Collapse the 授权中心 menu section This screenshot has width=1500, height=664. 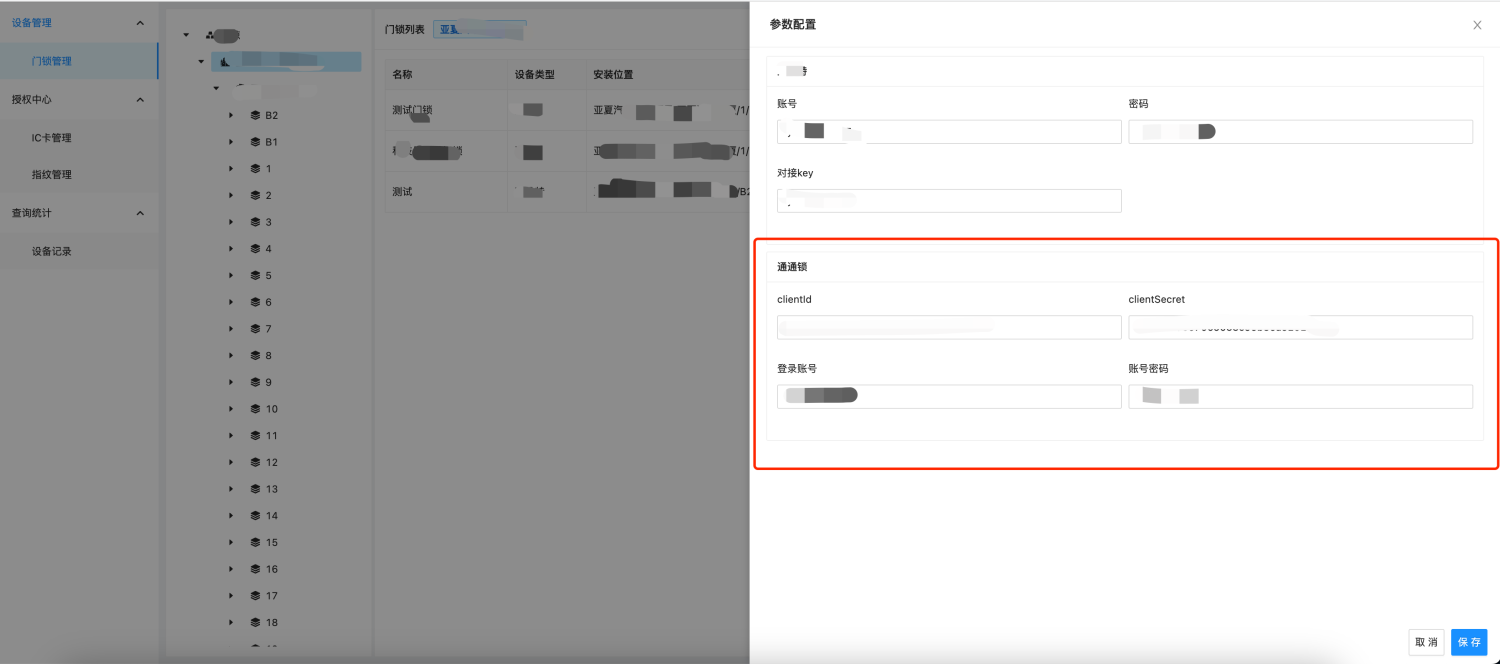[x=139, y=100]
